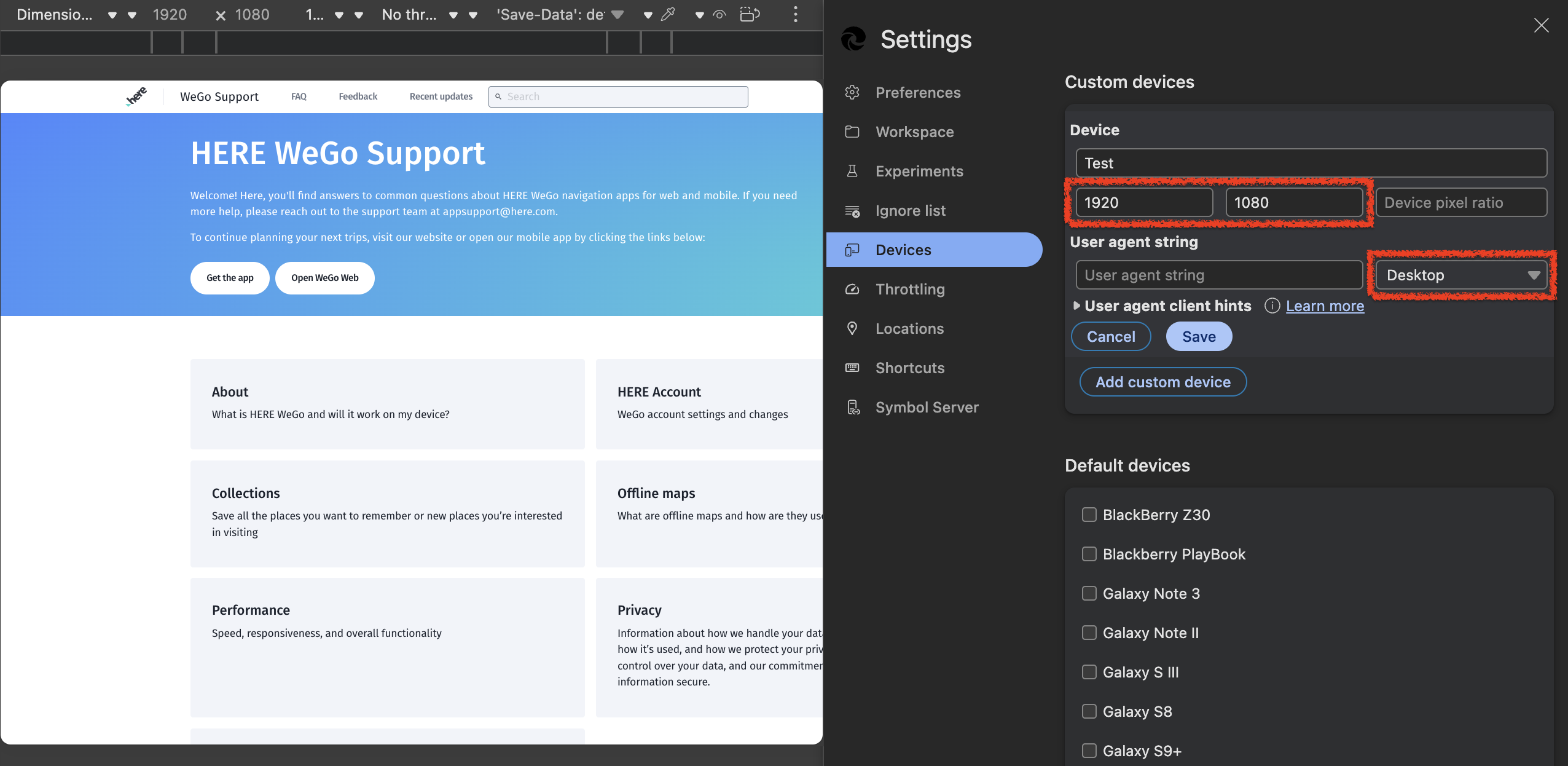The height and width of the screenshot is (766, 1568).
Task: Enable the Galaxy S8 device checkbox
Action: click(x=1089, y=711)
